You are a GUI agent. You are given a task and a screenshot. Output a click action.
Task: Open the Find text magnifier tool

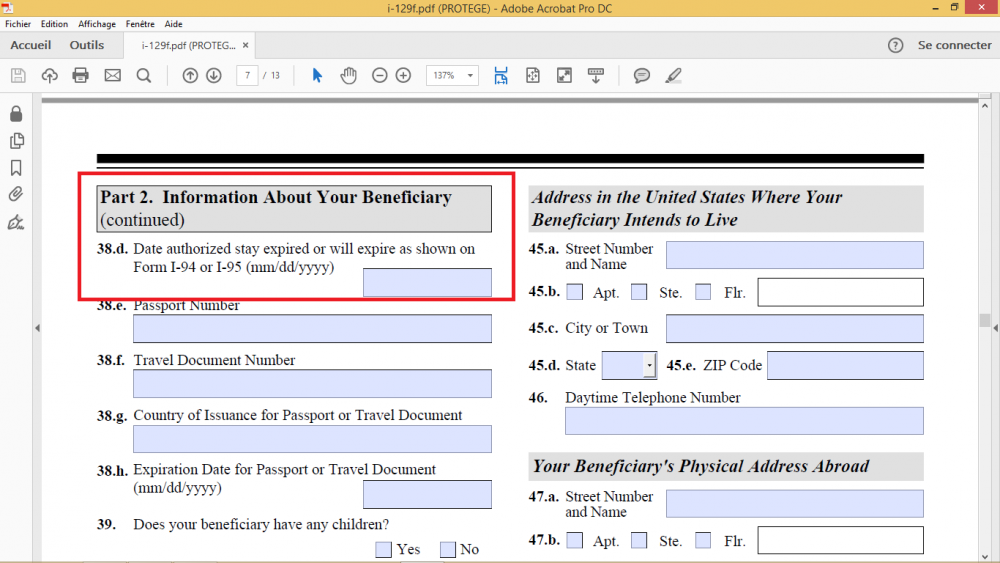pos(144,76)
